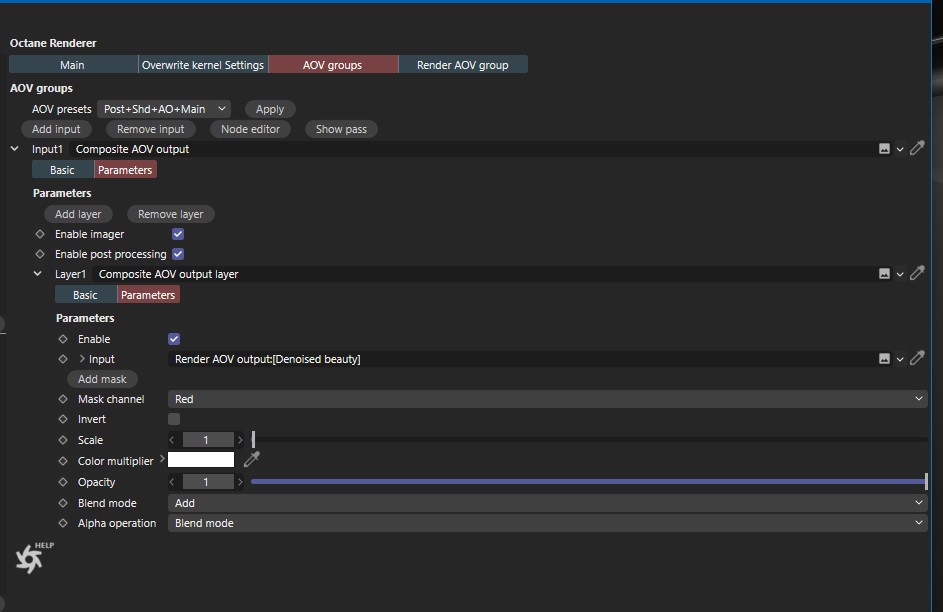Click keyframe diamond next to Mask channel
943x612 pixels.
[63, 399]
